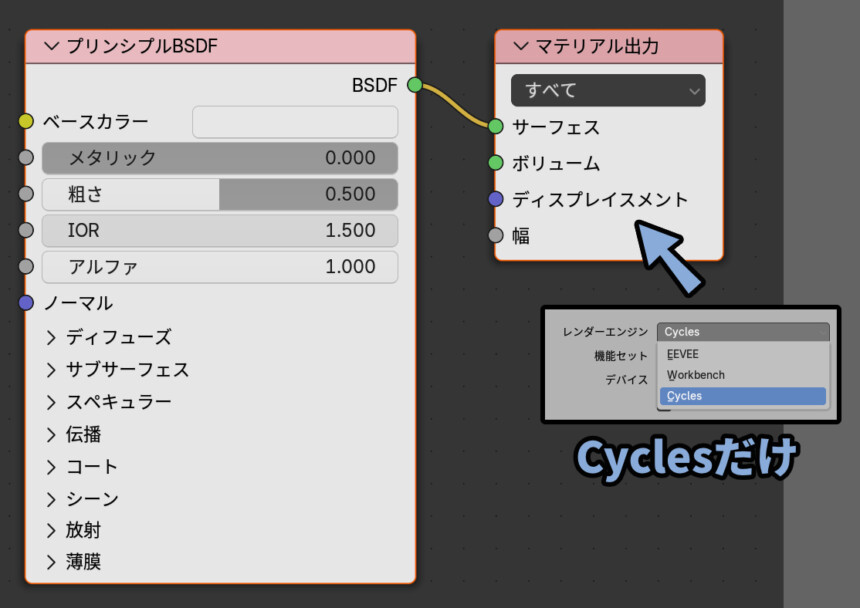This screenshot has width=860, height=608.
Task: Click the プリンシプルBSDF node title
Action: (142, 46)
